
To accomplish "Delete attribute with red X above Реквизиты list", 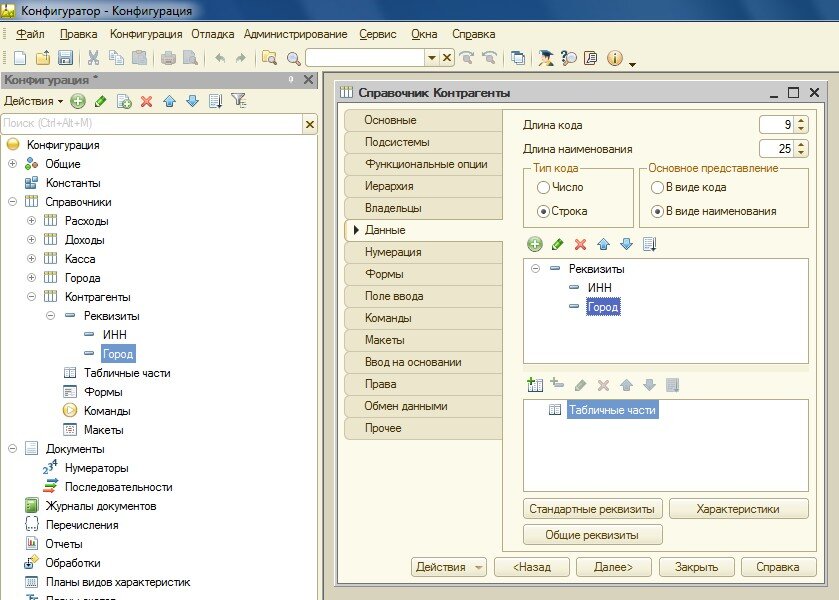I will [x=580, y=245].
